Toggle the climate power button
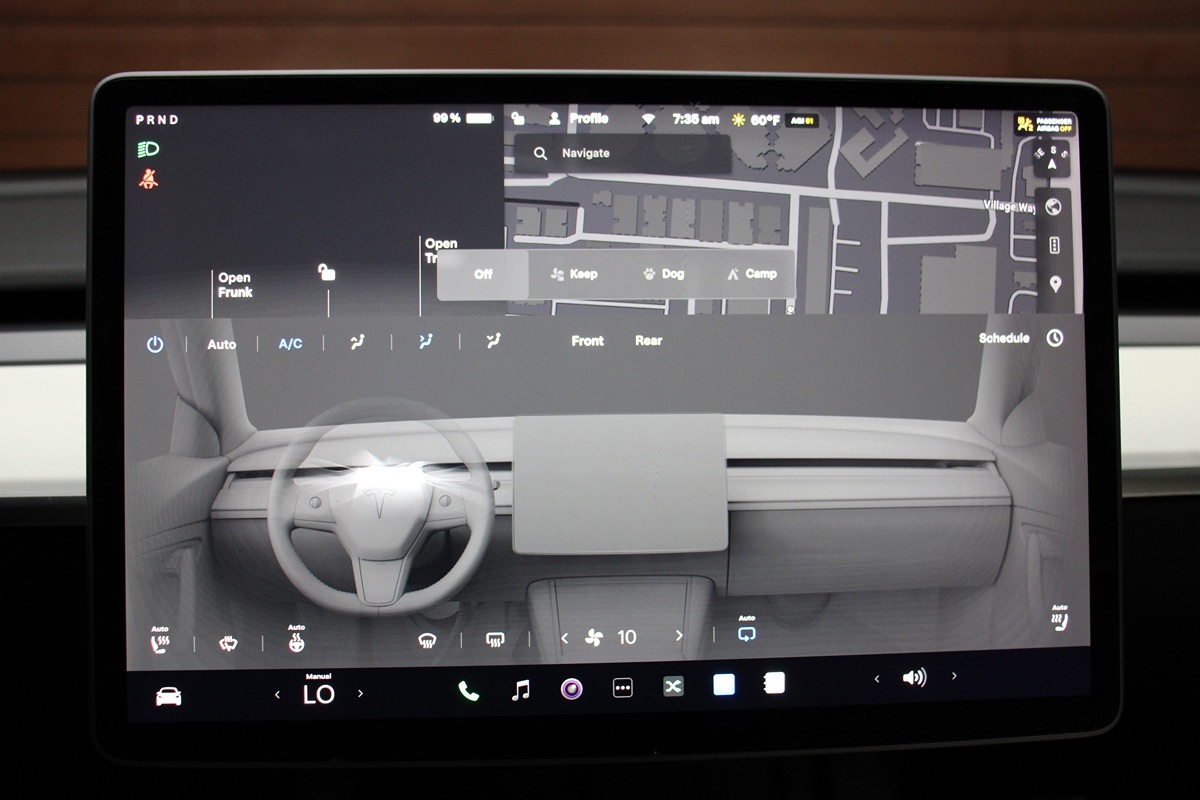The image size is (1200, 800). (x=155, y=344)
